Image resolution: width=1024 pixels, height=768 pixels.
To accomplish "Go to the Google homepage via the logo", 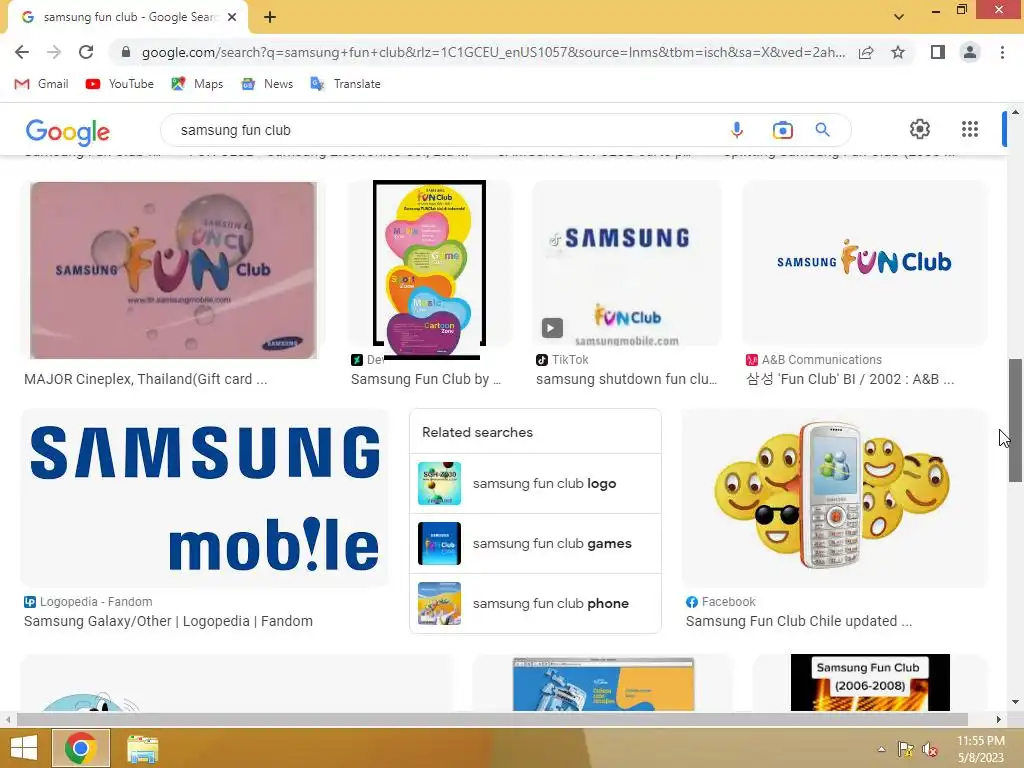I will click(x=68, y=132).
